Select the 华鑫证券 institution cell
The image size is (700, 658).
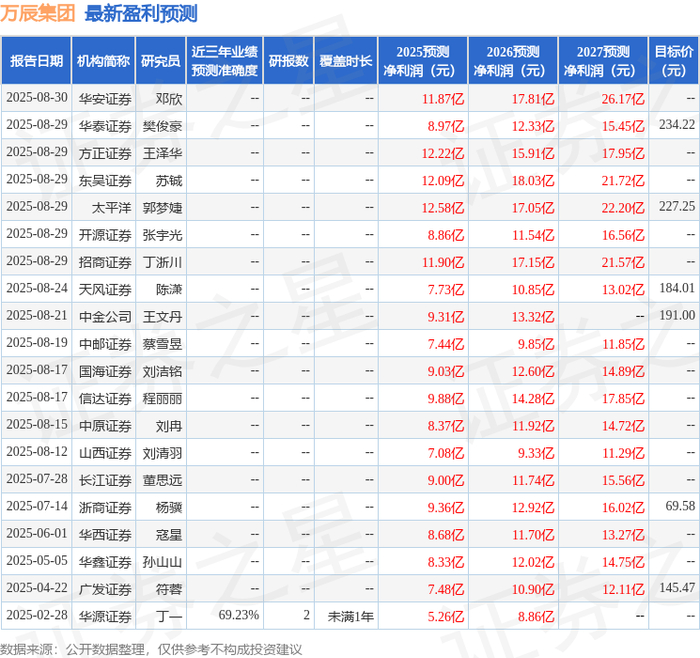click(105, 562)
